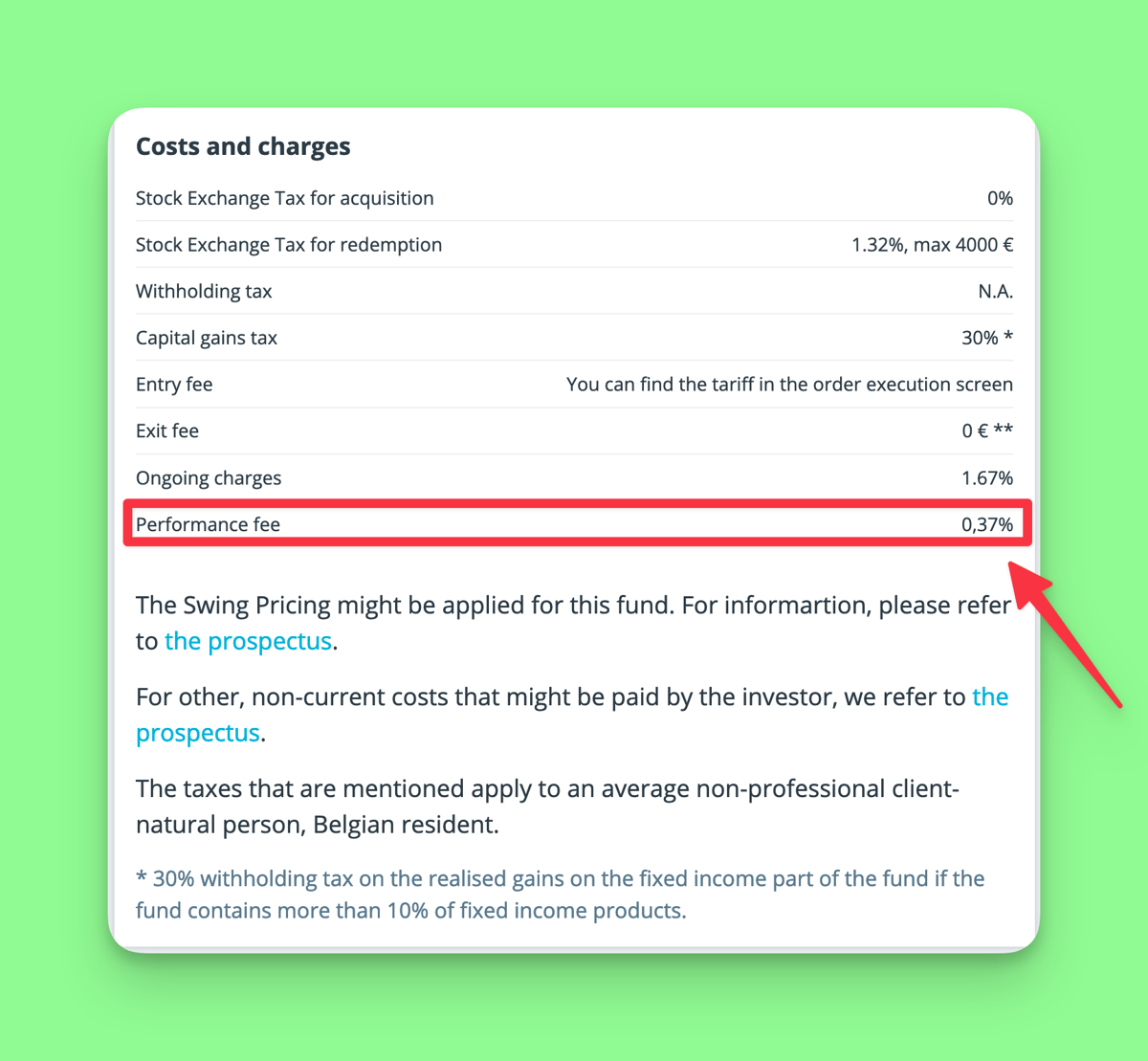Select the Performance fee label
The width and height of the screenshot is (1148, 1061).
208,524
